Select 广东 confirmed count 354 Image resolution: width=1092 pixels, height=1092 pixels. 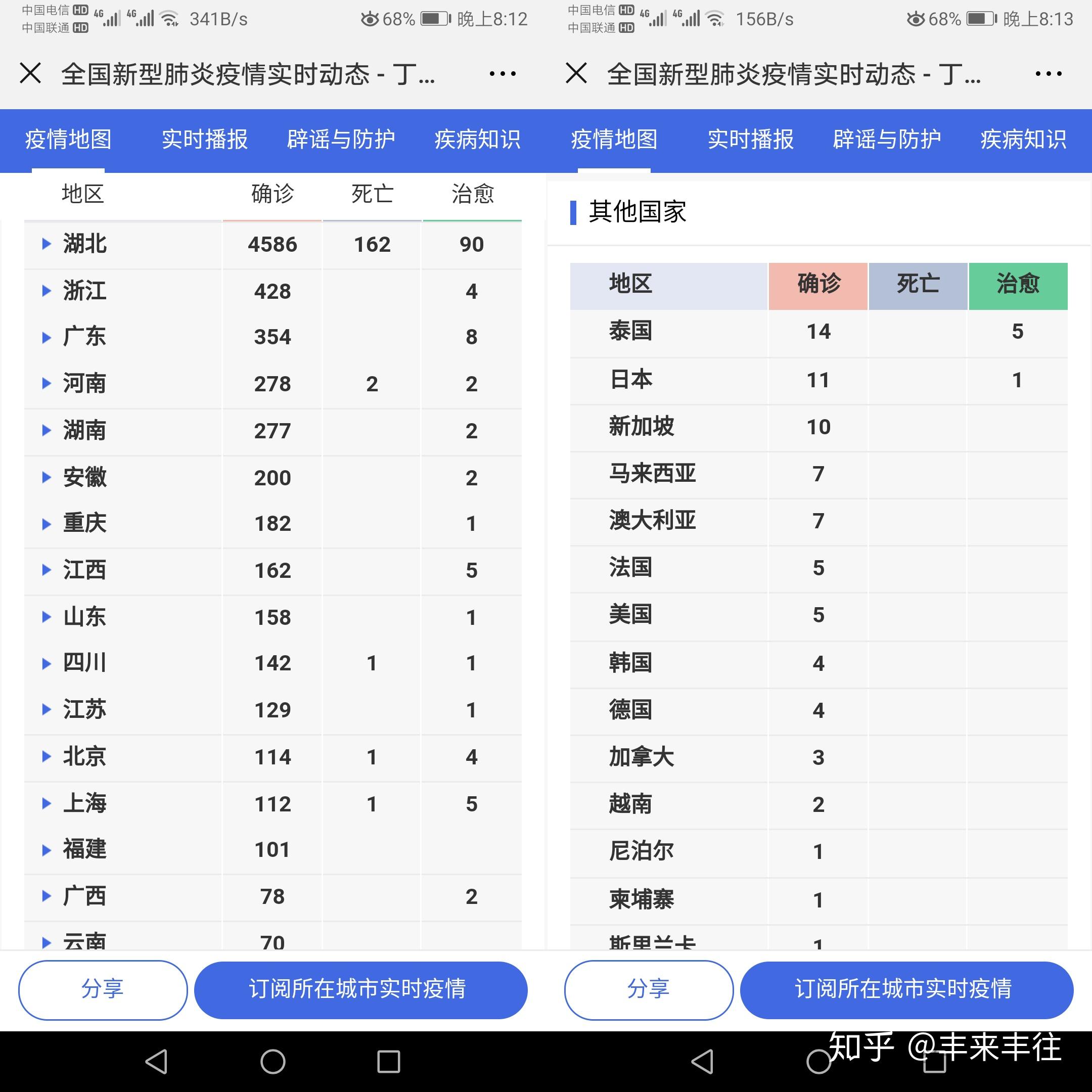272,337
